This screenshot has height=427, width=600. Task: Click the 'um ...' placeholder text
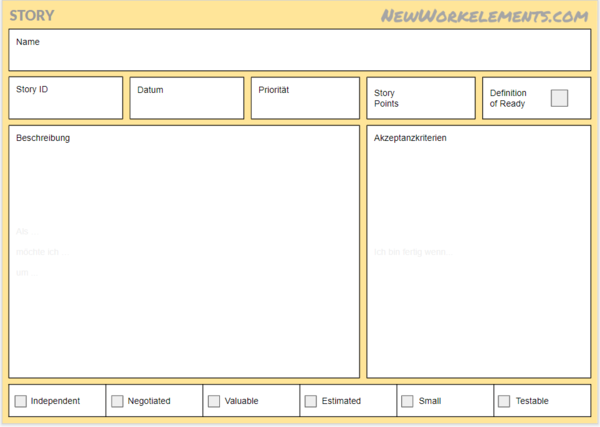pyautogui.click(x=27, y=273)
